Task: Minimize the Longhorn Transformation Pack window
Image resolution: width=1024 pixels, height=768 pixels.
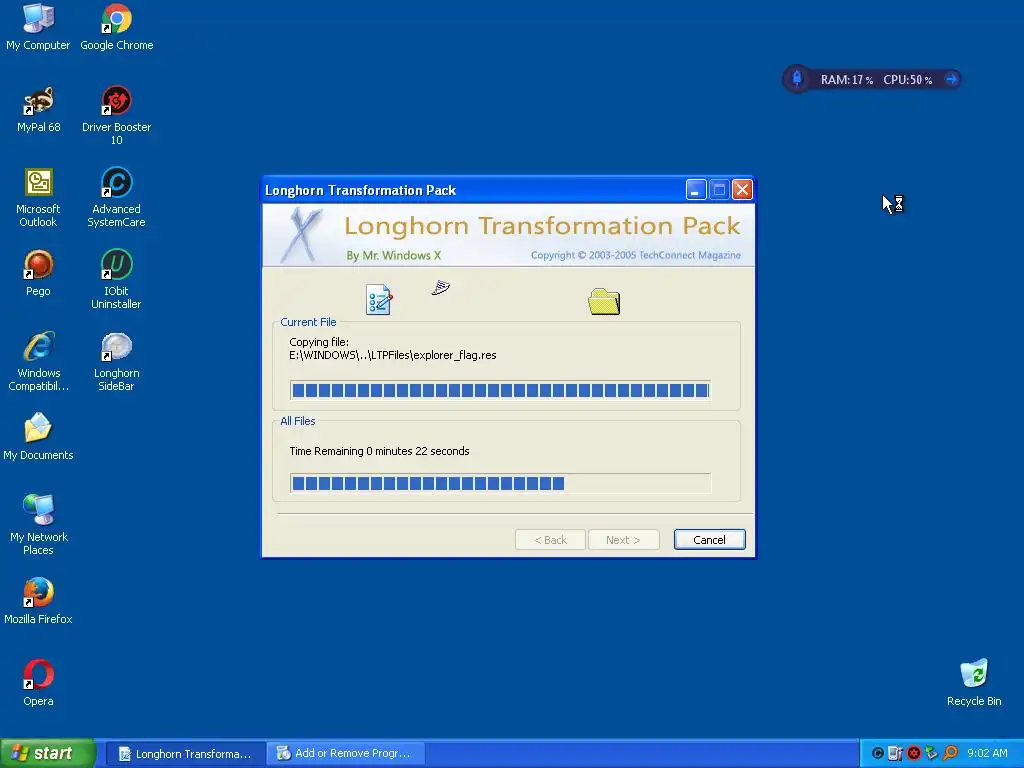Action: (696, 190)
